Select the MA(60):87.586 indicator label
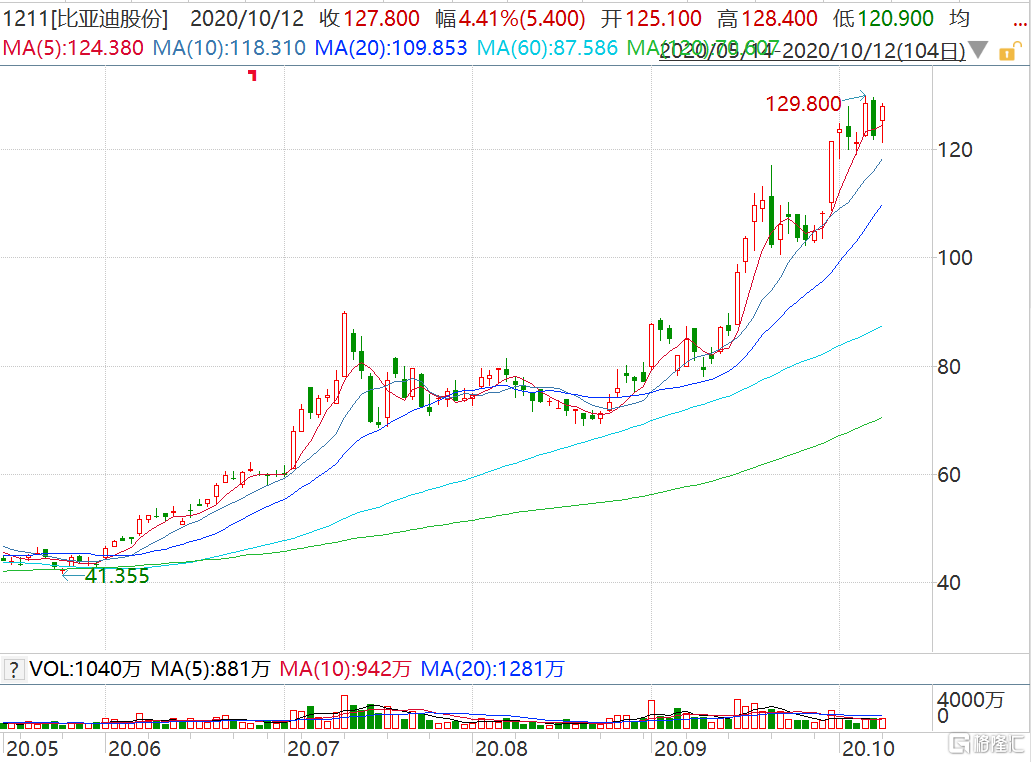The height and width of the screenshot is (762, 1031). (x=548, y=48)
